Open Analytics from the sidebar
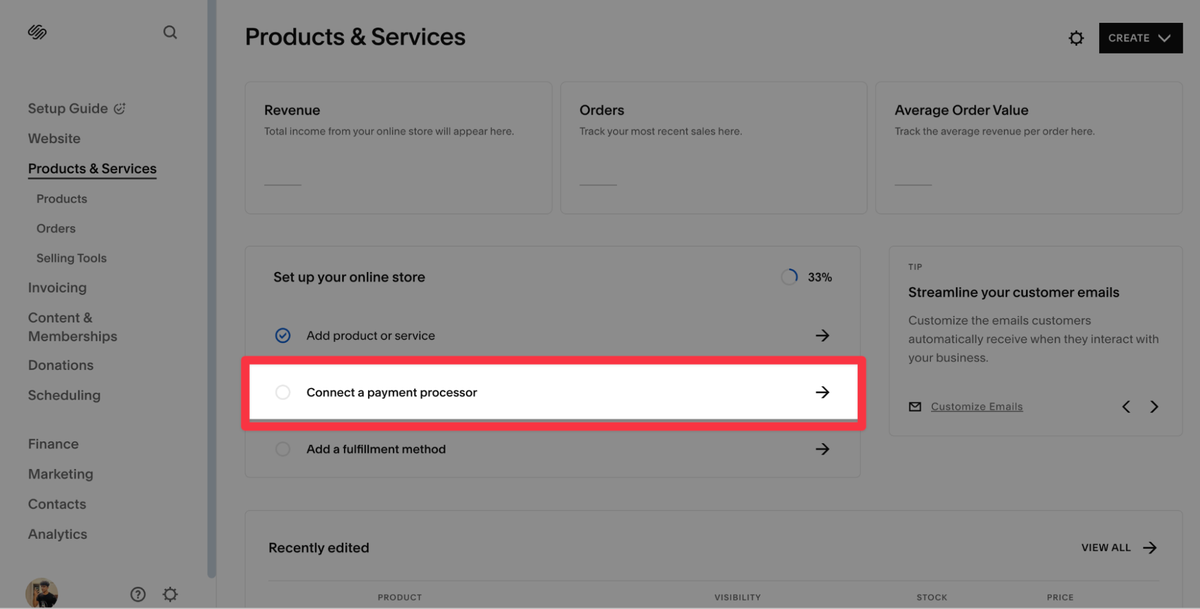This screenshot has height=609, width=1200. [x=57, y=533]
